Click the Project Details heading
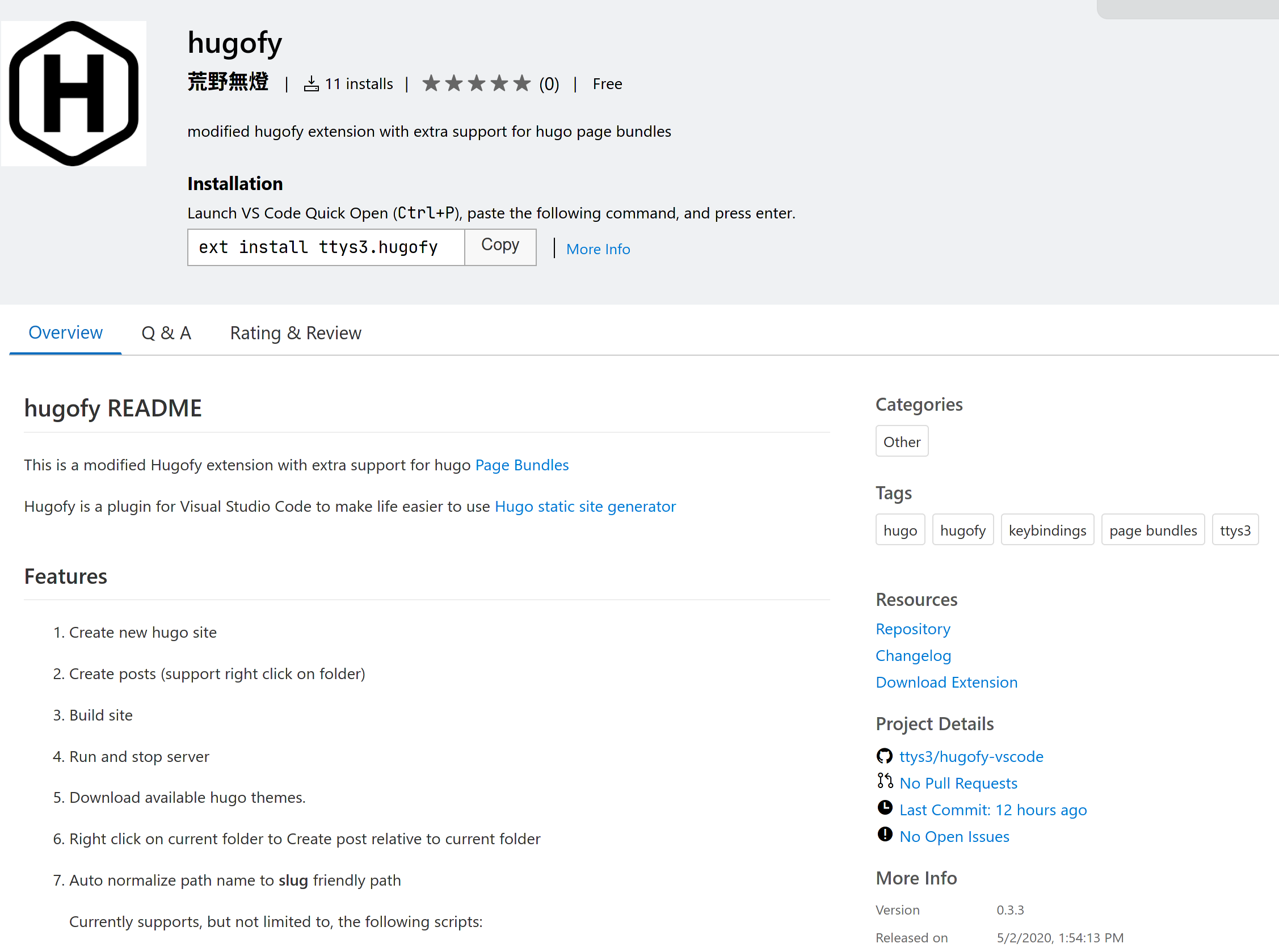 [x=935, y=723]
